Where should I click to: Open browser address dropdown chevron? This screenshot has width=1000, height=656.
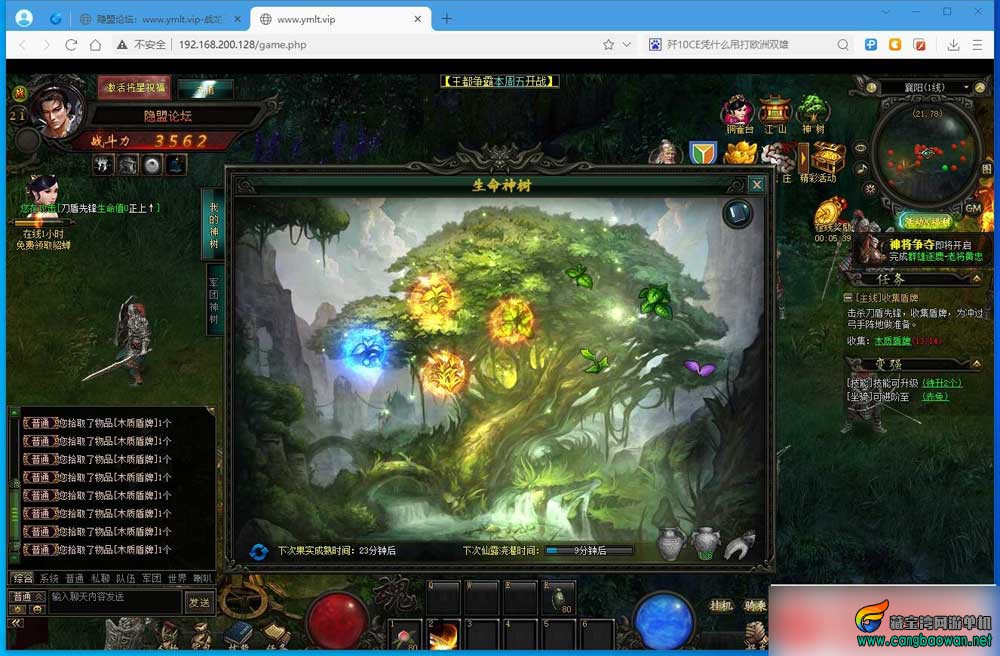tap(627, 45)
